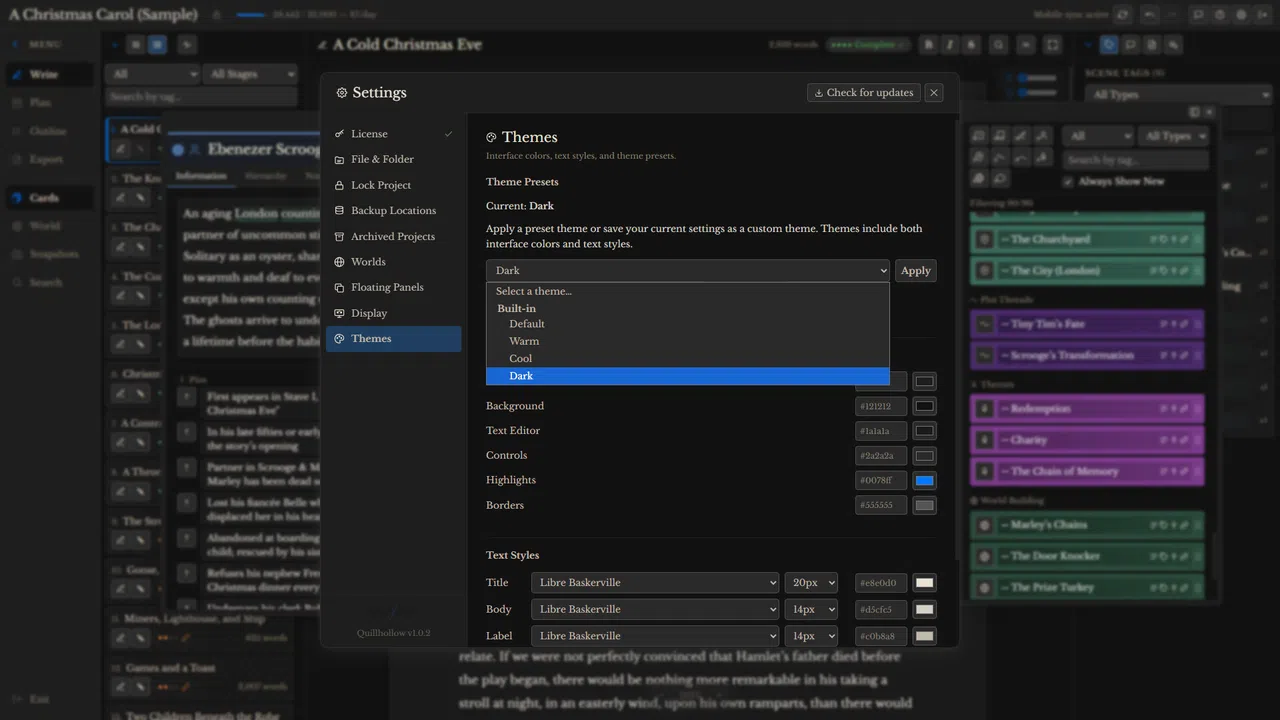This screenshot has width=1280, height=720.
Task: Open the Highlights blue color swatch
Action: [x=925, y=481]
